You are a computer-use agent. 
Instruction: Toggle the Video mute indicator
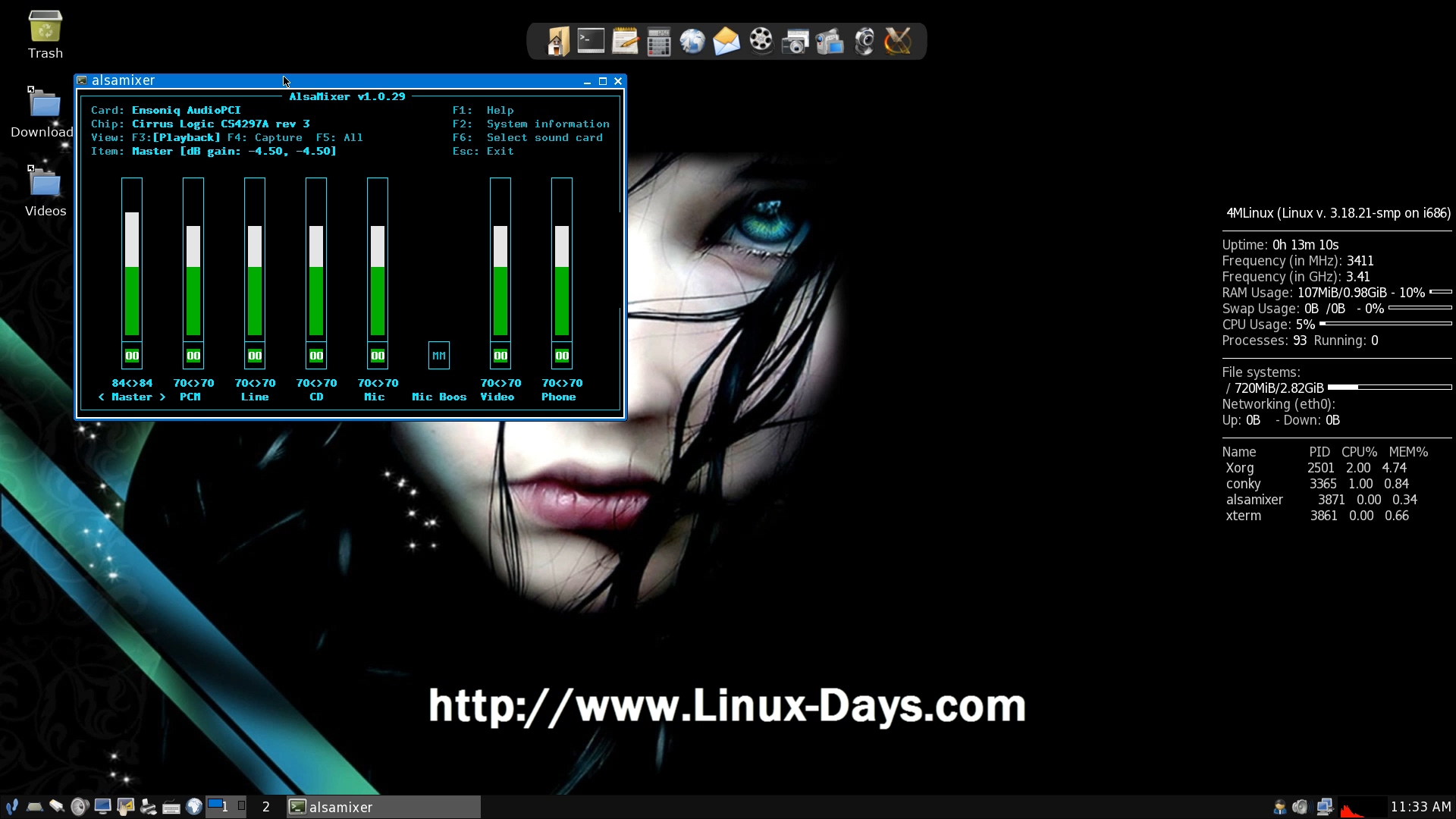[x=500, y=356]
